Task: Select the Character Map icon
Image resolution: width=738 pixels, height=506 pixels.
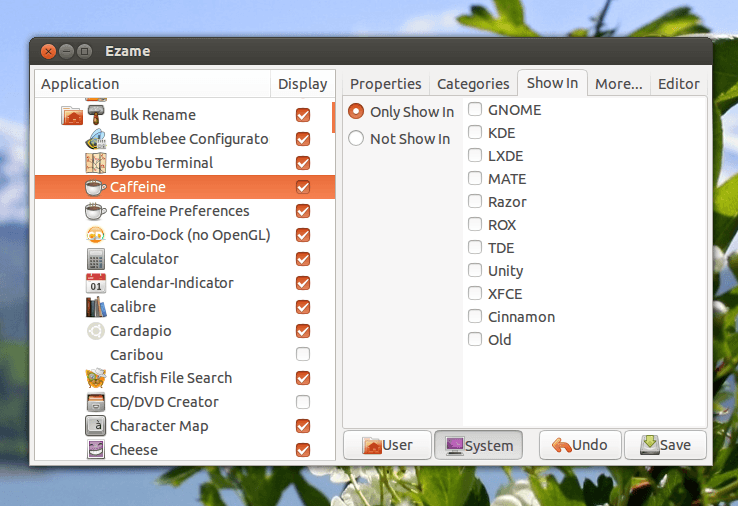Action: pyautogui.click(x=96, y=426)
